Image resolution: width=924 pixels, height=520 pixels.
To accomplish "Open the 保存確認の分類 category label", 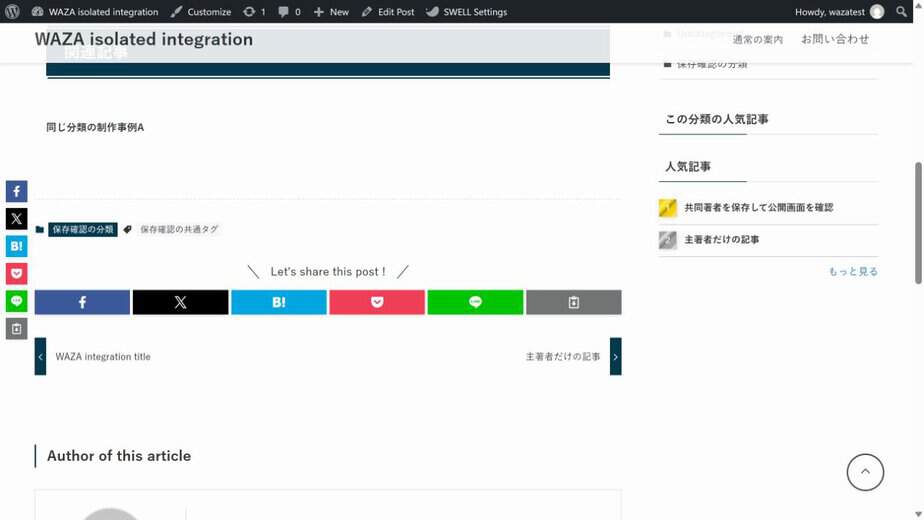I will point(82,229).
